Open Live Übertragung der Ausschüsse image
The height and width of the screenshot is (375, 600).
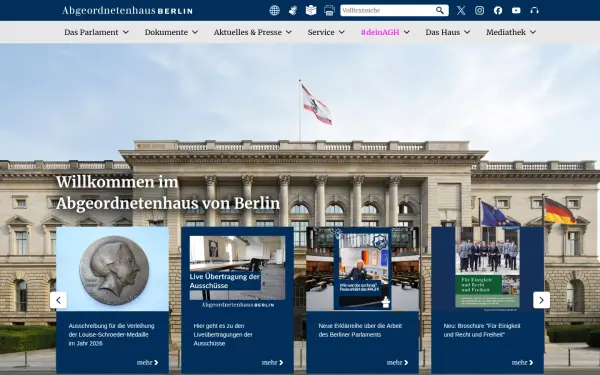pyautogui.click(x=238, y=269)
